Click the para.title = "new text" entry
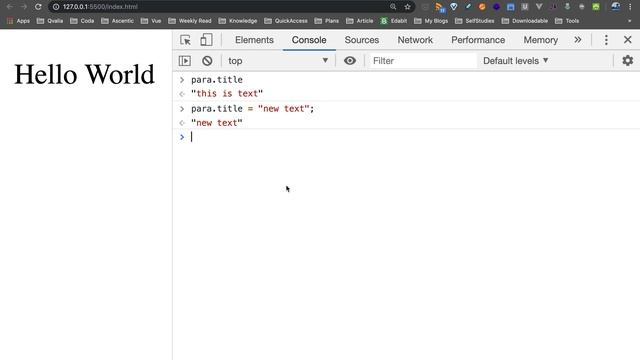 tap(253, 109)
